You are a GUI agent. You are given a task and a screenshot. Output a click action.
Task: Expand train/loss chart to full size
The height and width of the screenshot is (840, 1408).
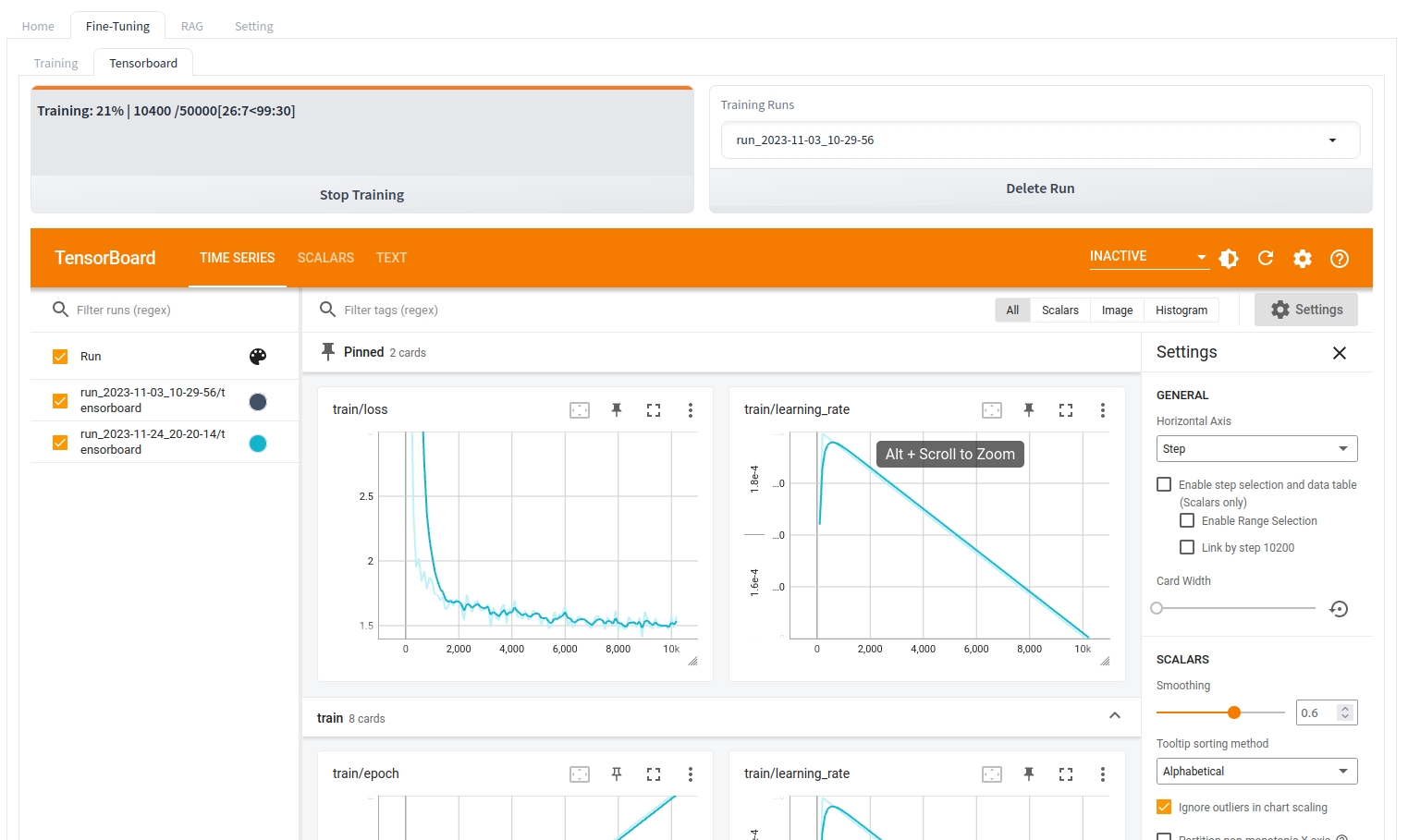pos(654,410)
